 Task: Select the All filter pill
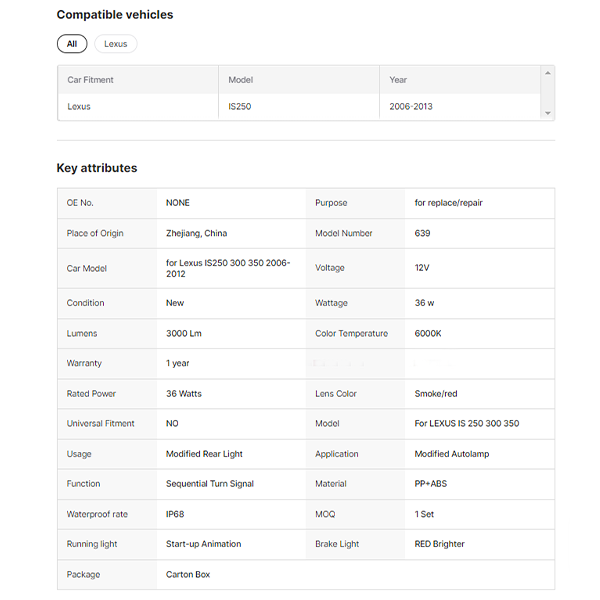tap(71, 44)
